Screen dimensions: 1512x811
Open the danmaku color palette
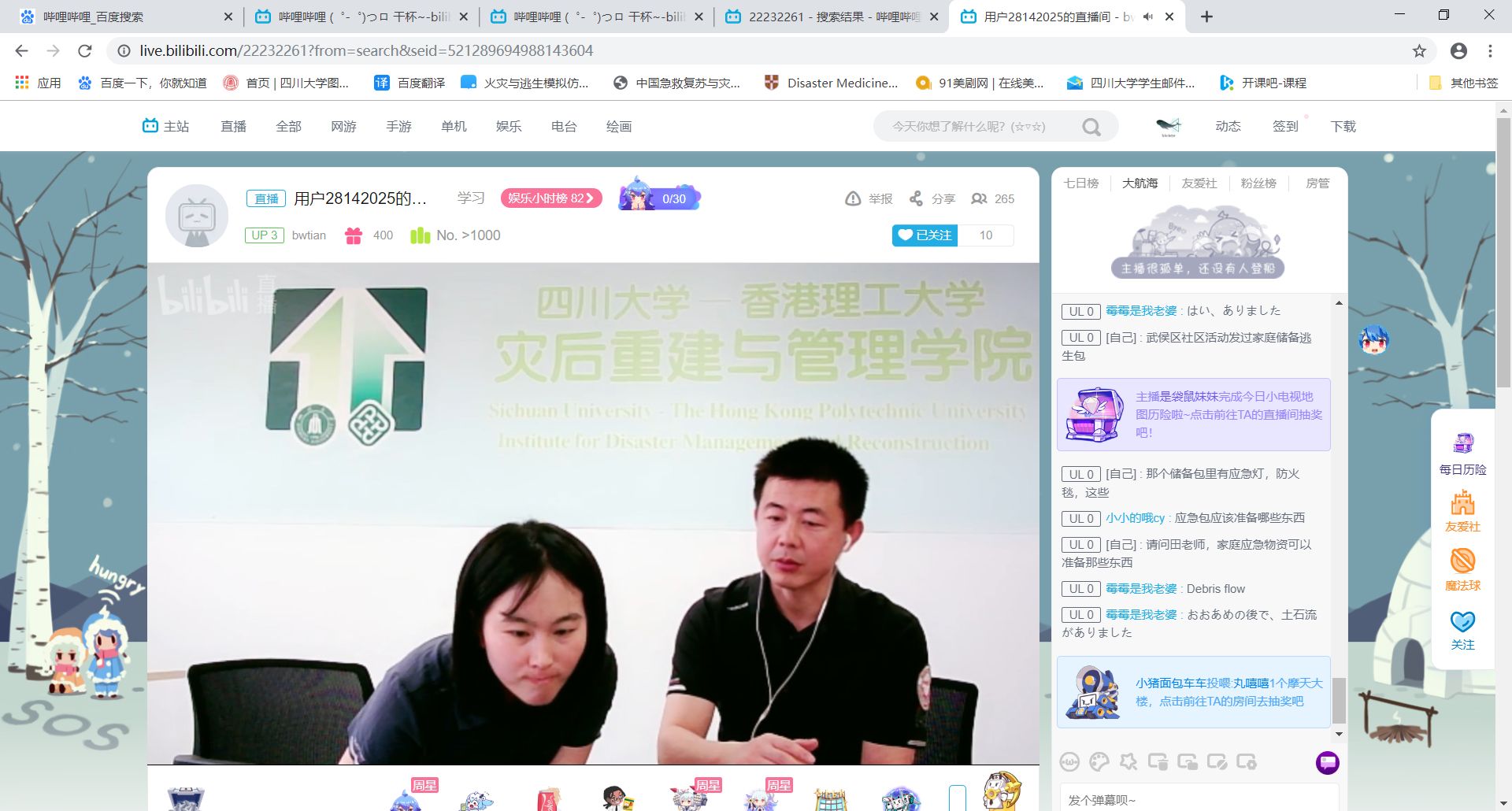click(x=1099, y=761)
